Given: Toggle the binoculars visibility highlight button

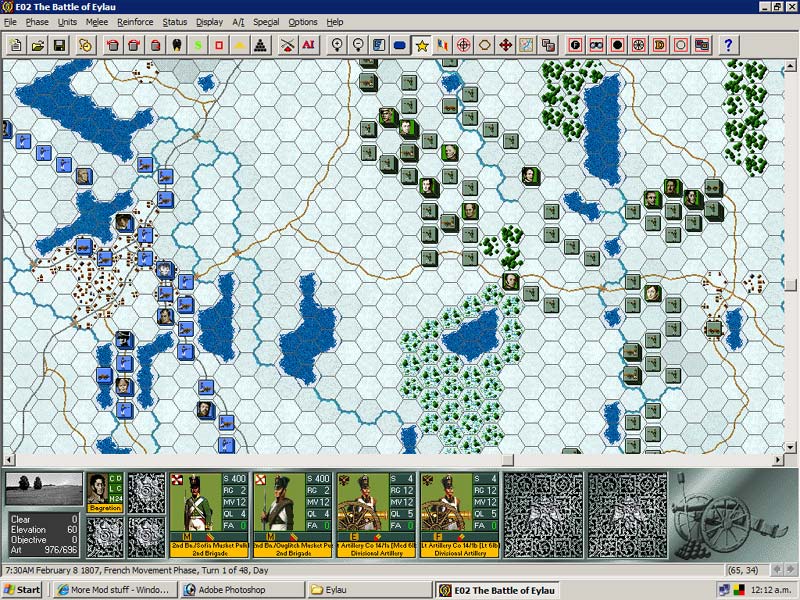Looking at the screenshot, I should pyautogui.click(x=596, y=45).
